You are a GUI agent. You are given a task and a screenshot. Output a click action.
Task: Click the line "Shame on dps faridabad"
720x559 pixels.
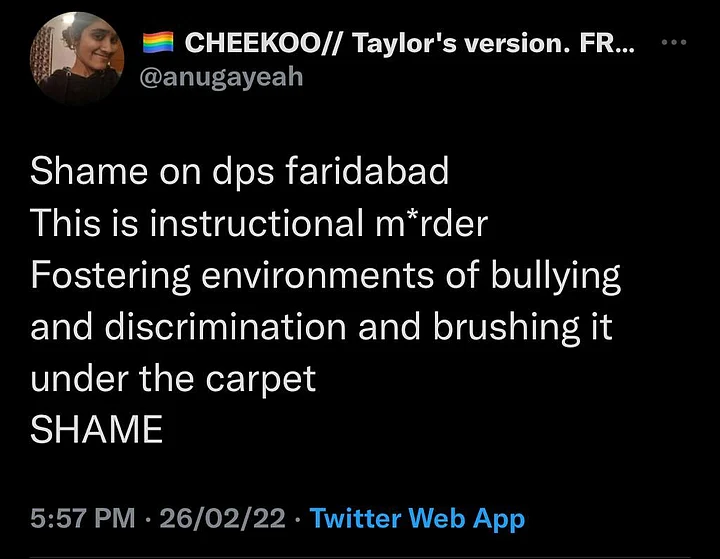coord(240,171)
